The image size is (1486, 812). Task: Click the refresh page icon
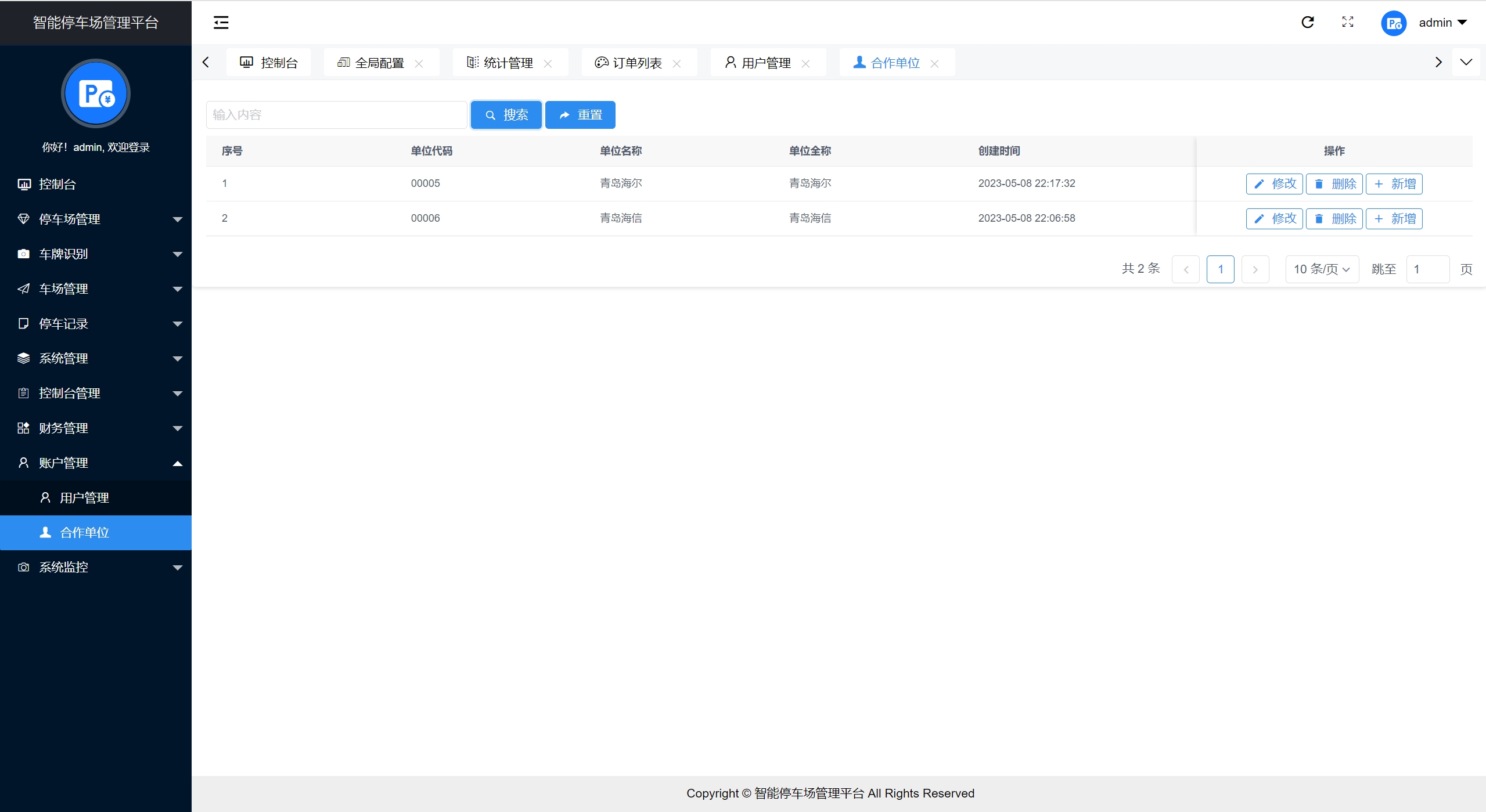[1307, 22]
